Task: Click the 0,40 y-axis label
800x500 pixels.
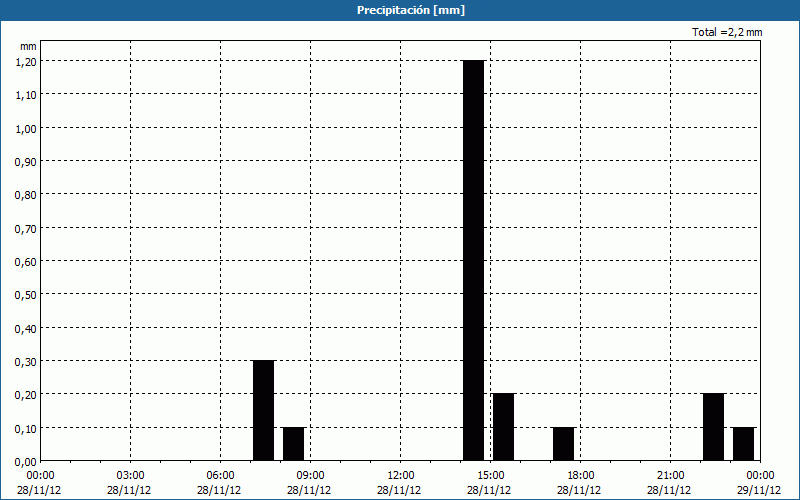Action: tap(26, 328)
